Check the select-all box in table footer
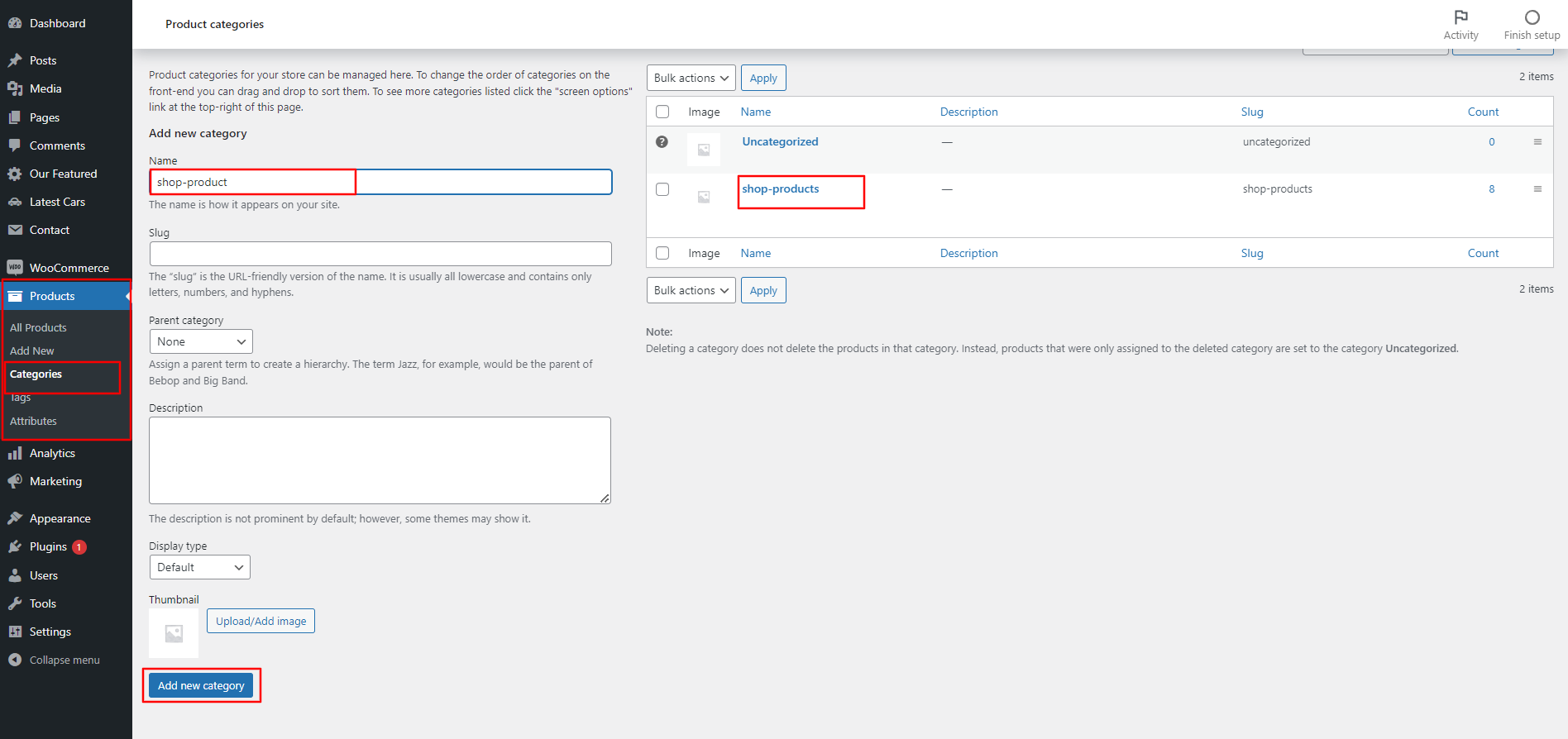Image resolution: width=1568 pixels, height=739 pixels. pyautogui.click(x=662, y=253)
